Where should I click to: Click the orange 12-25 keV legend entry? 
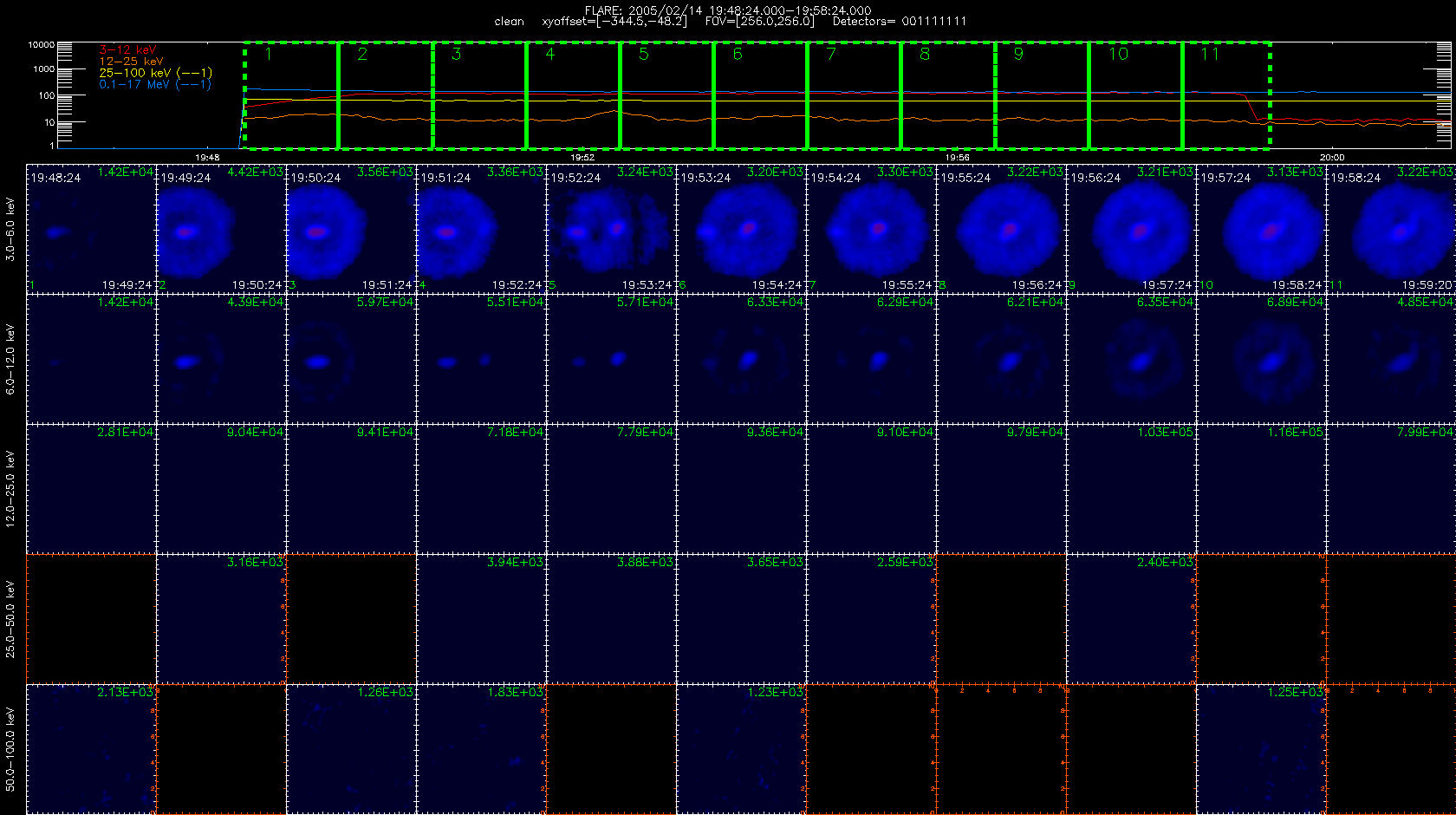click(x=131, y=62)
